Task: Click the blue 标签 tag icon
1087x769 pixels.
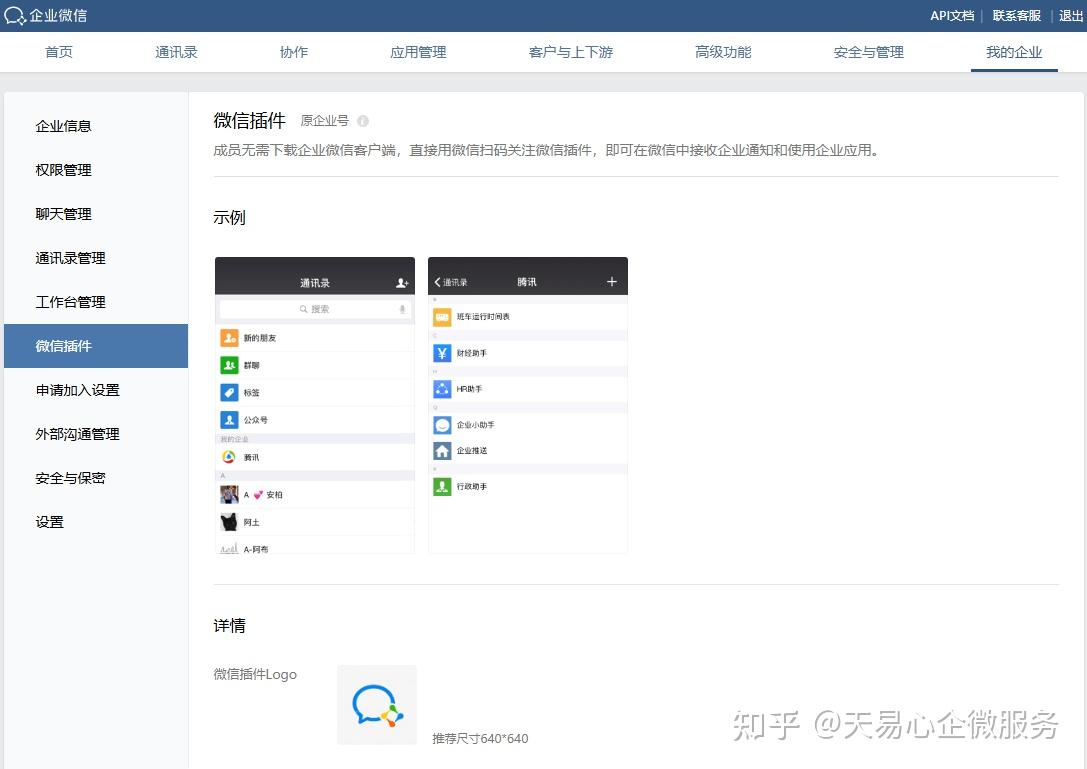Action: [x=229, y=392]
